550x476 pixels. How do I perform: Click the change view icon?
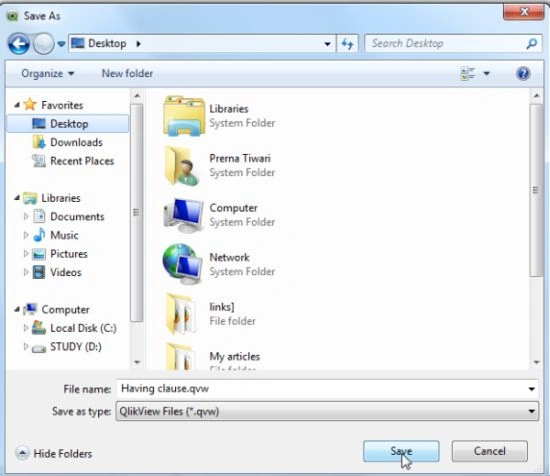point(468,74)
